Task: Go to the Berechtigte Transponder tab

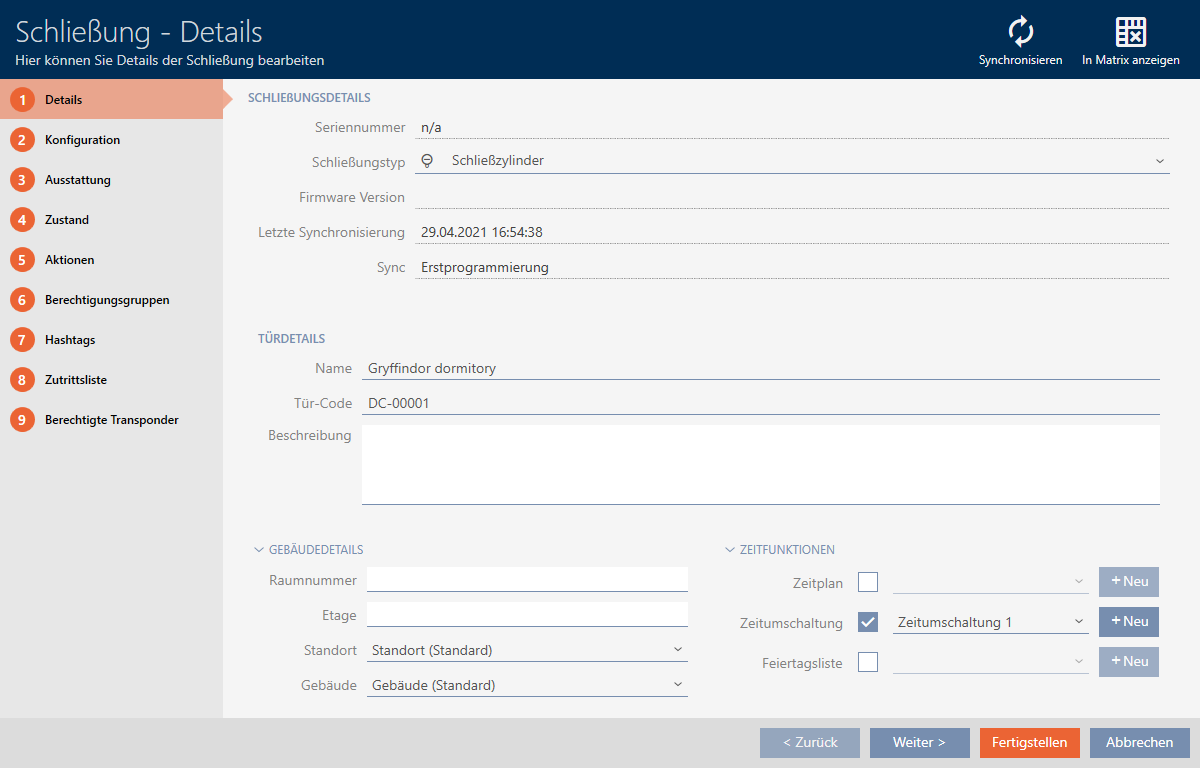Action: coord(111,420)
